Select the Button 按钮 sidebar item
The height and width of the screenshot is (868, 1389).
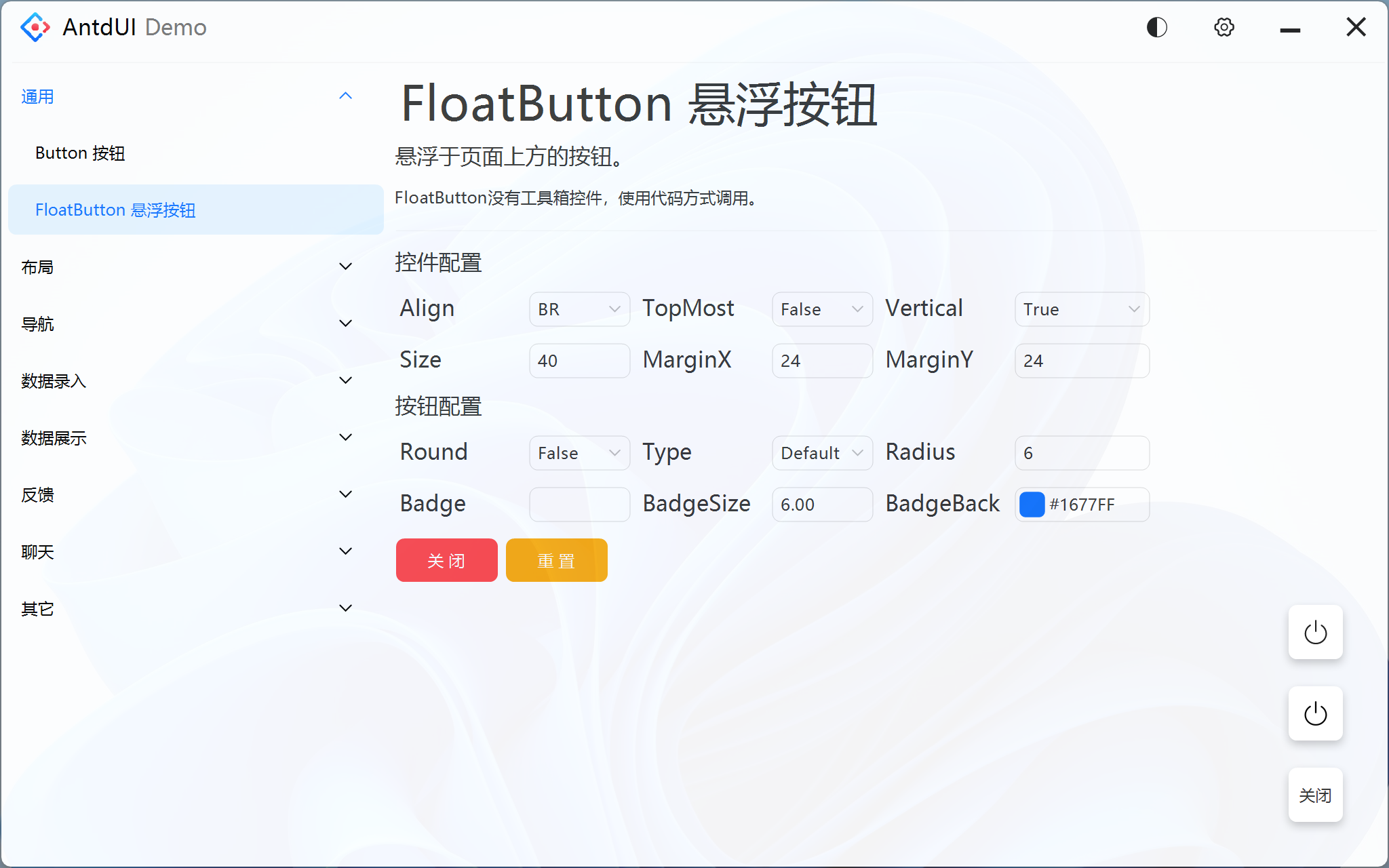[x=80, y=153]
